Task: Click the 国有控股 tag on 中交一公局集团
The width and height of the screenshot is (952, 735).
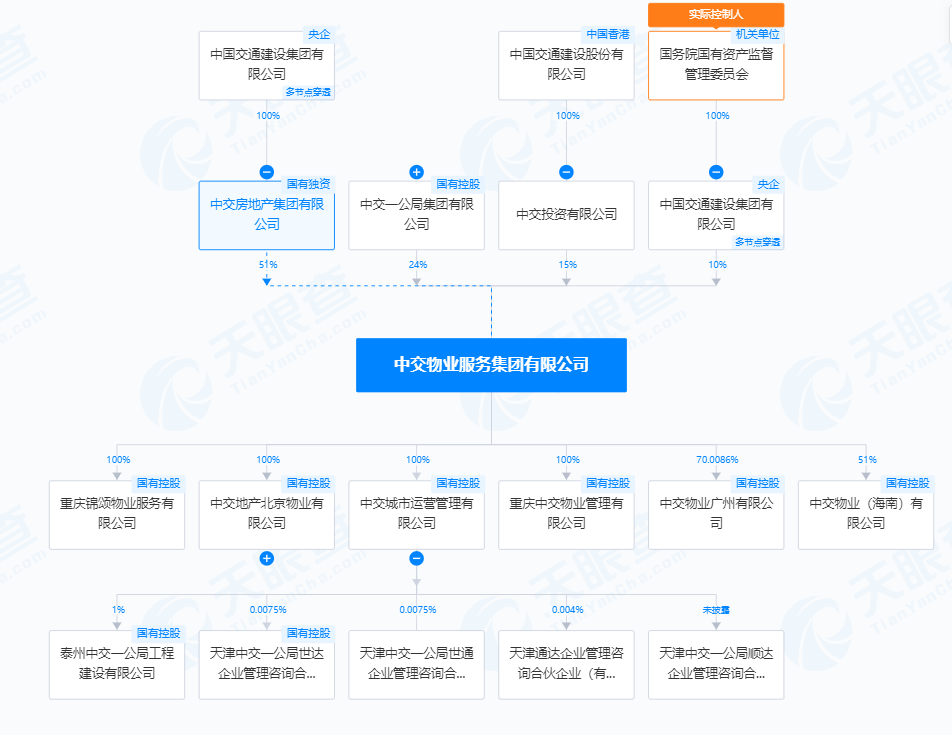Action: pyautogui.click(x=458, y=184)
